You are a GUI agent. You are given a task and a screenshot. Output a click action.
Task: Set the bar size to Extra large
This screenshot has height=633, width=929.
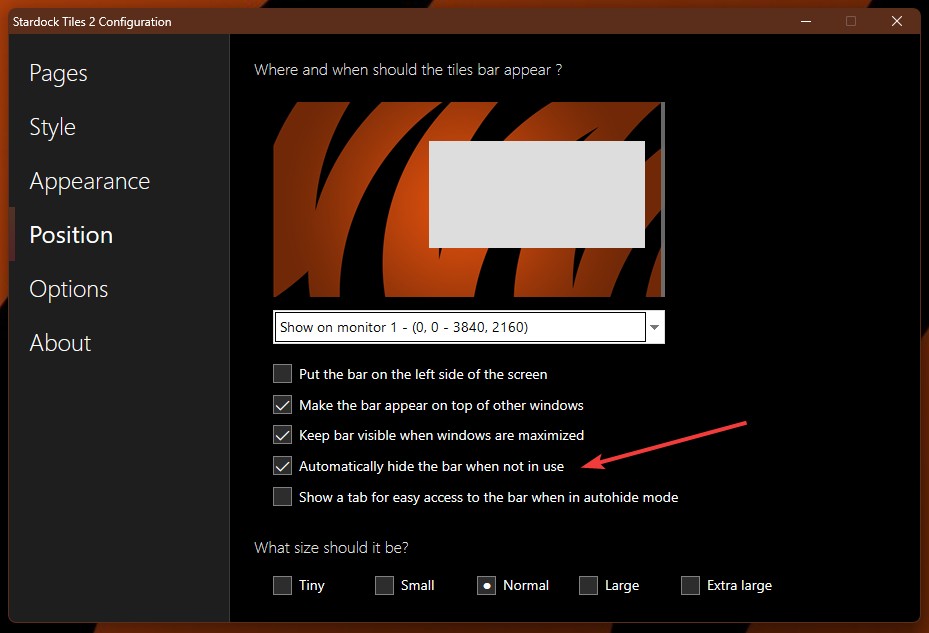(691, 585)
